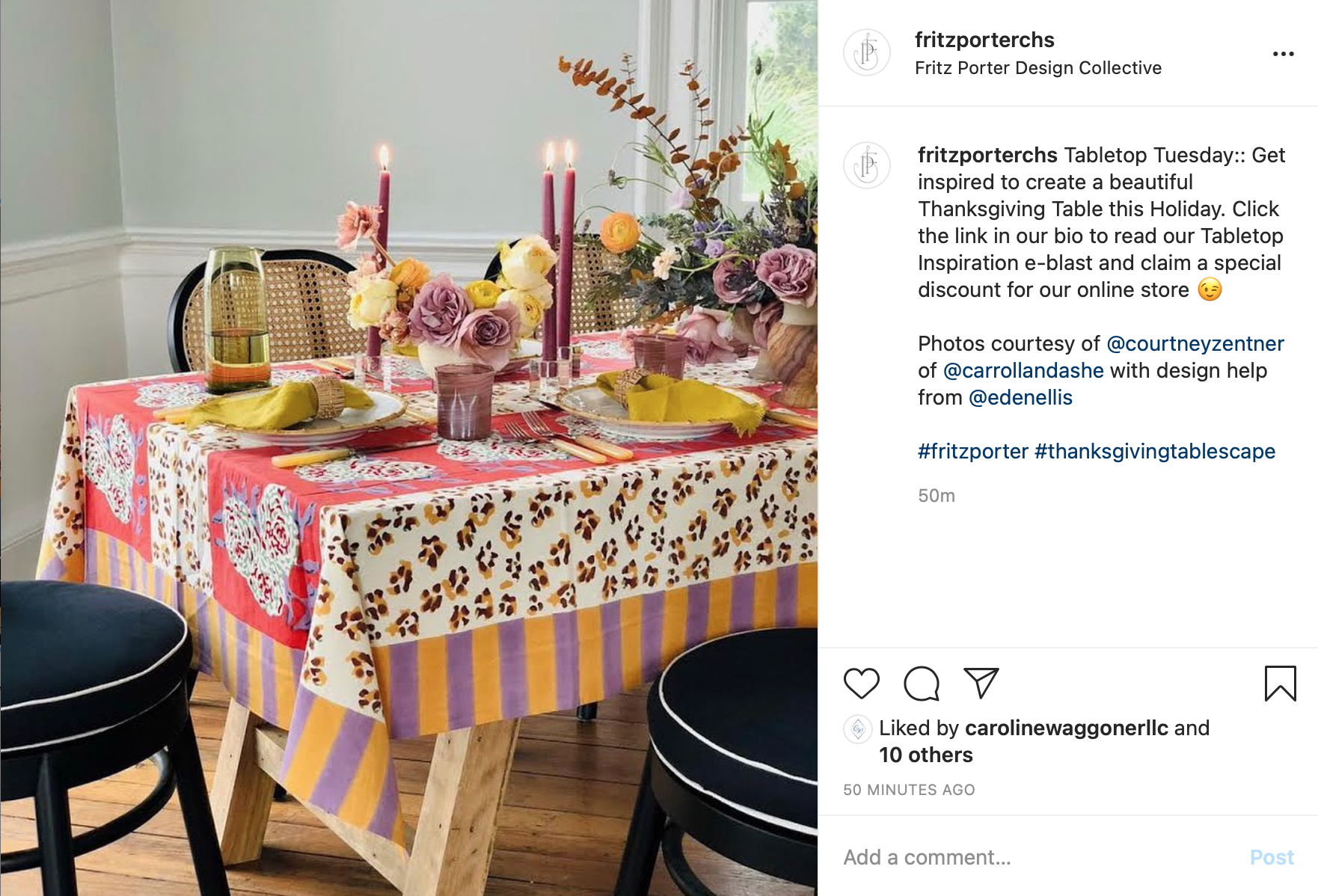The image size is (1318, 896).
Task: Browse the #fritzporter hashtag
Action: pyautogui.click(x=973, y=451)
